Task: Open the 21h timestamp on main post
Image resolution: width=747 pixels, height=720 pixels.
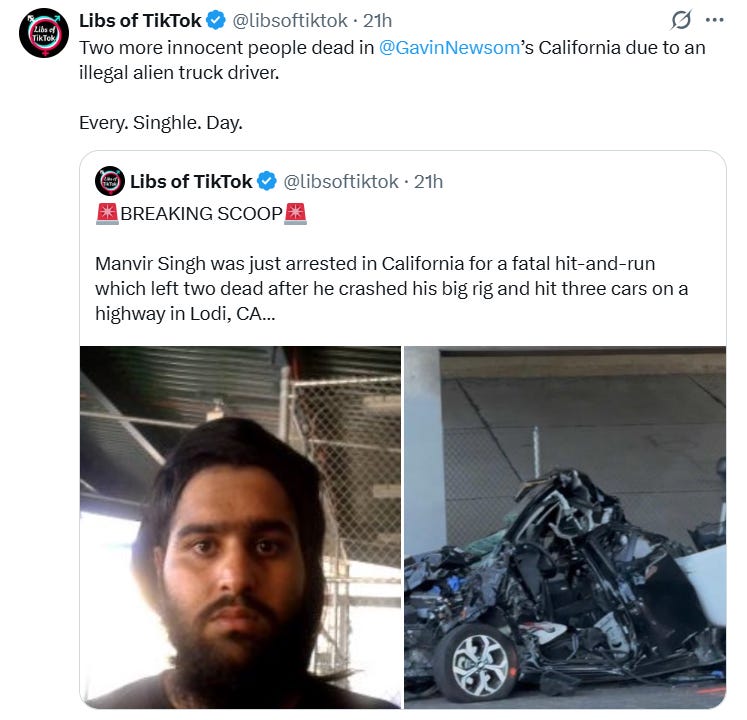Action: pyautogui.click(x=377, y=20)
